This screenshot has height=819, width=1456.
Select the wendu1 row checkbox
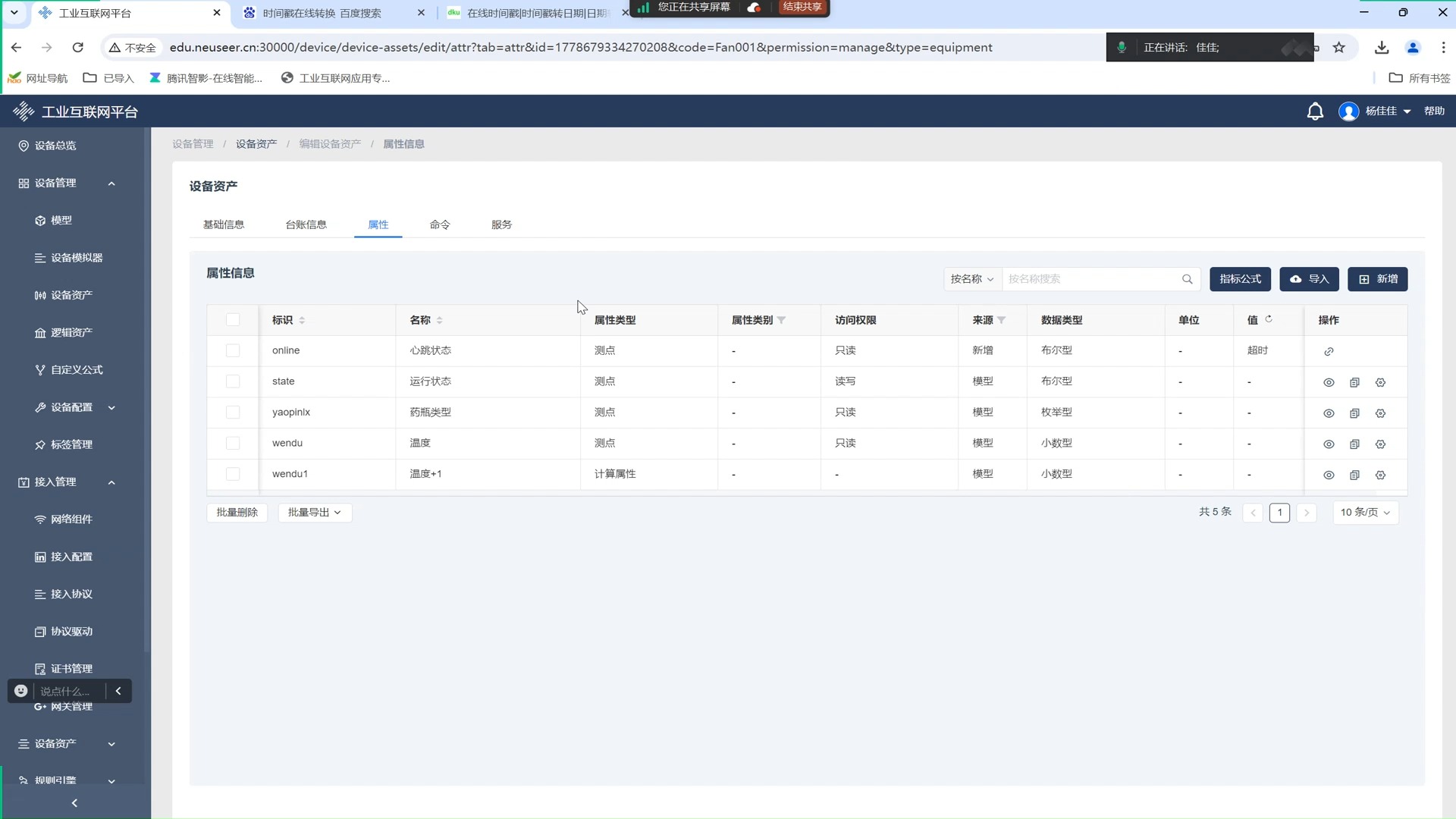tap(233, 474)
